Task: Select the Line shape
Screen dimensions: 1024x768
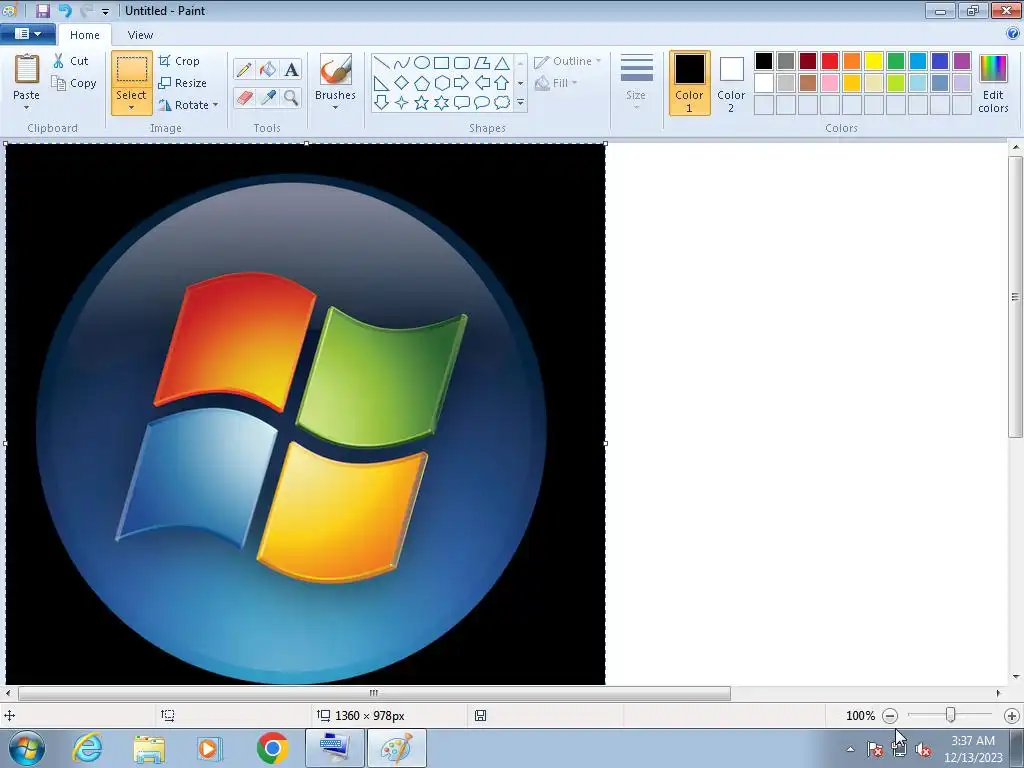Action: 381,63
